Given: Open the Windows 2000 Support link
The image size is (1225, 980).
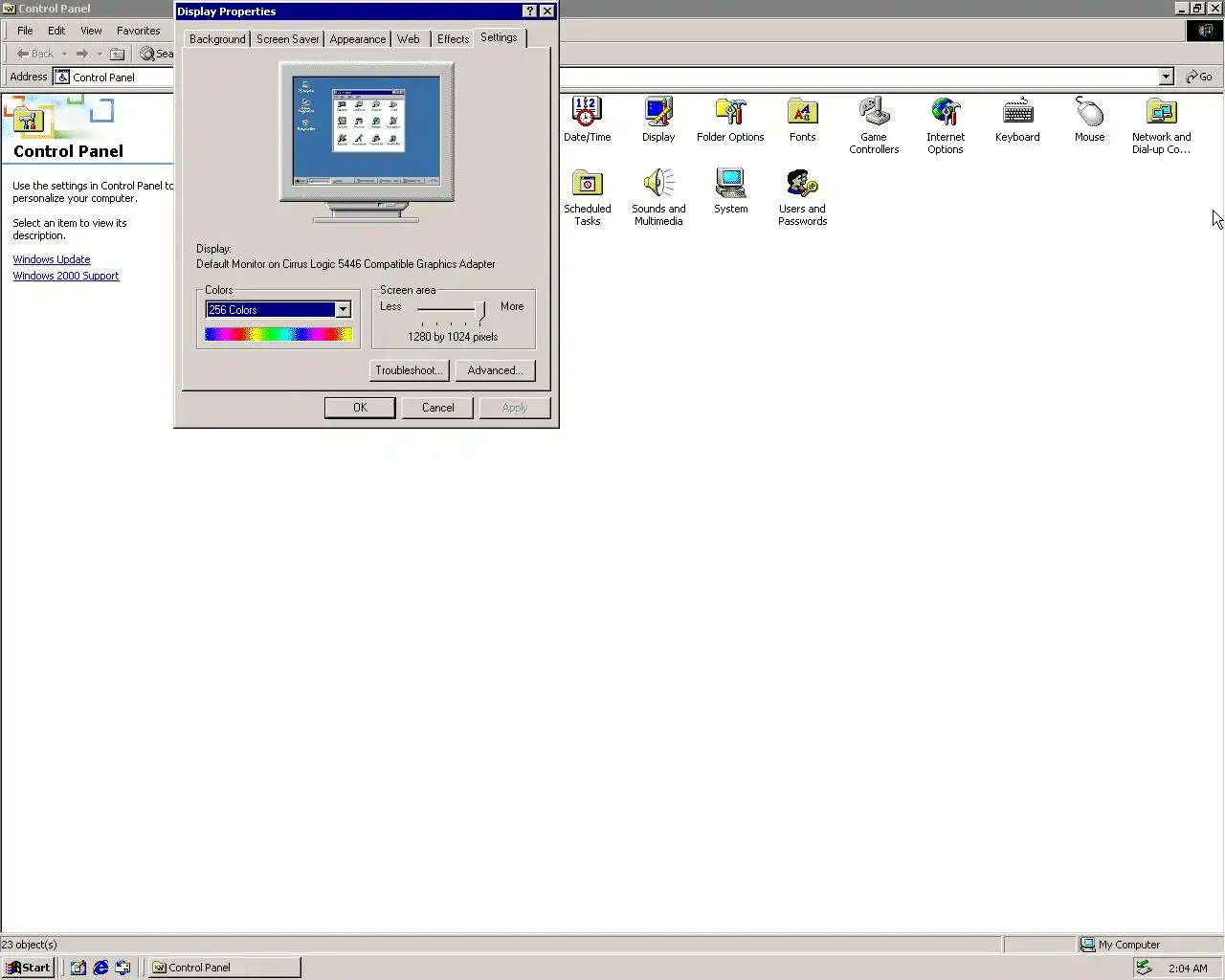Looking at the screenshot, I should (66, 276).
